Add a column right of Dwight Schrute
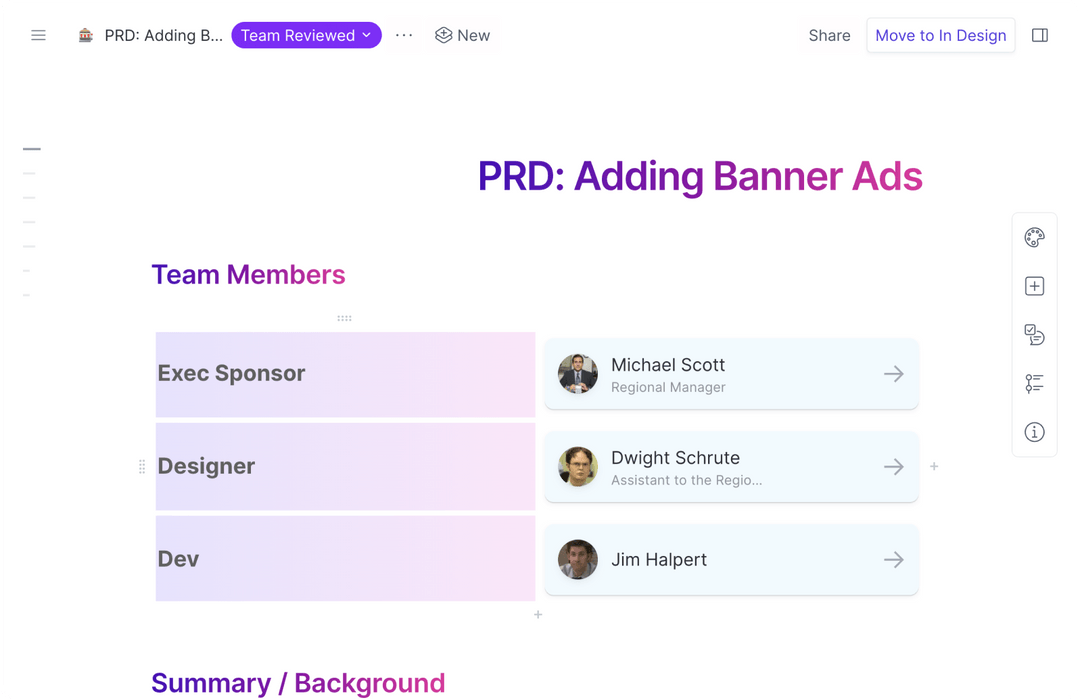1080x699 pixels. [x=934, y=467]
